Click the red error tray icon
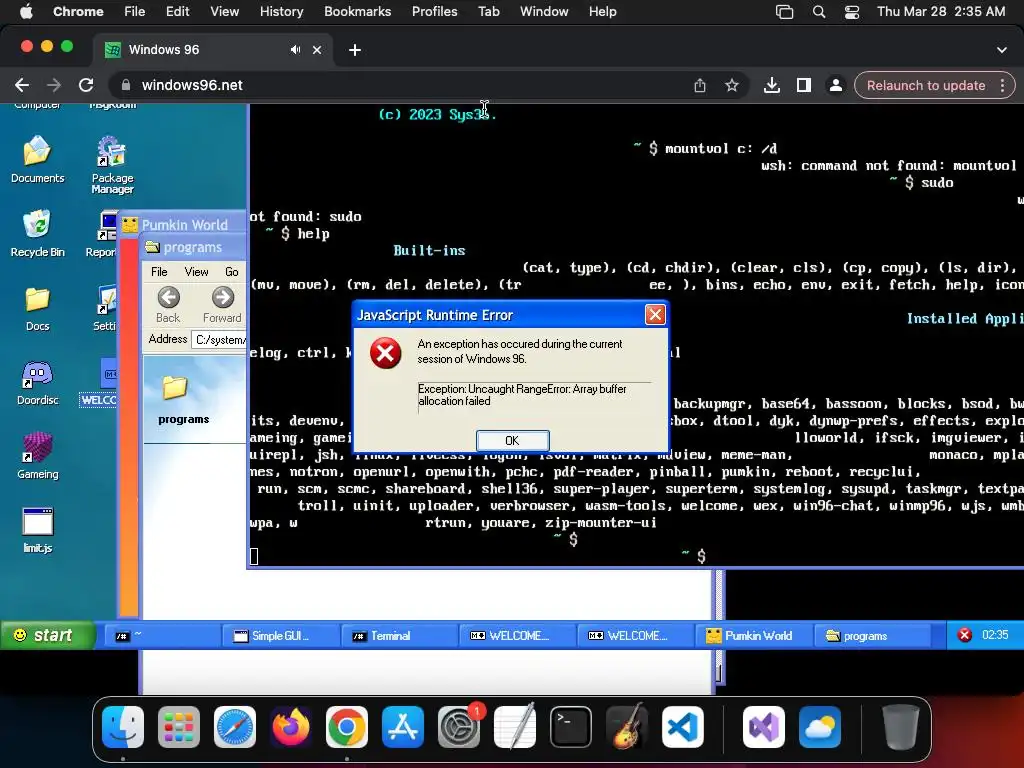This screenshot has width=1024, height=768. point(965,635)
